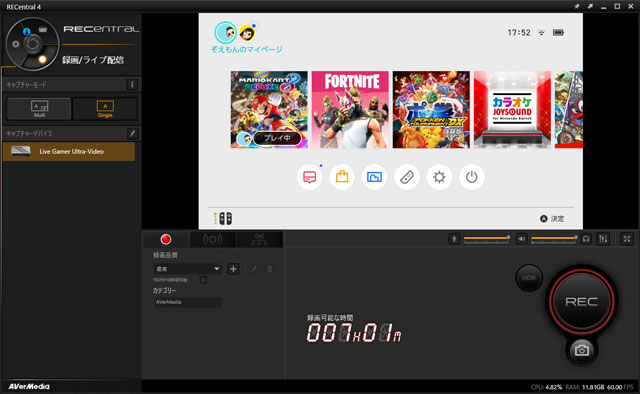Click the first user avatar in preview
The height and width of the screenshot is (394, 640).
pyautogui.click(x=225, y=32)
